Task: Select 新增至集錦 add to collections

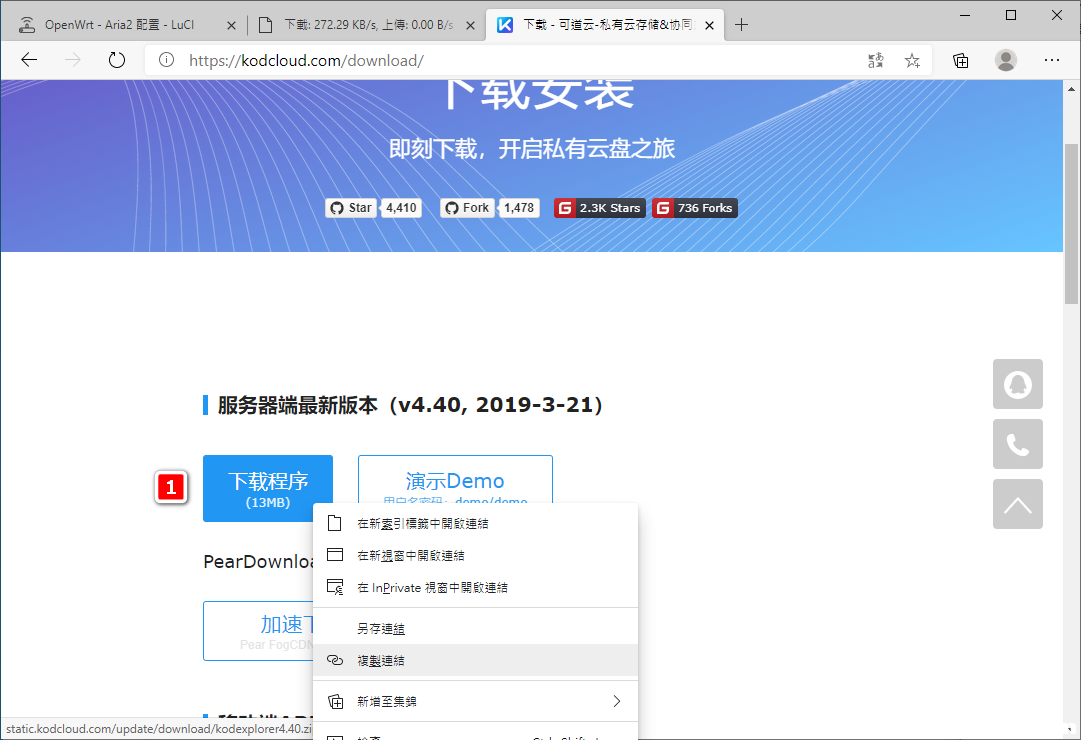Action: [x=476, y=701]
